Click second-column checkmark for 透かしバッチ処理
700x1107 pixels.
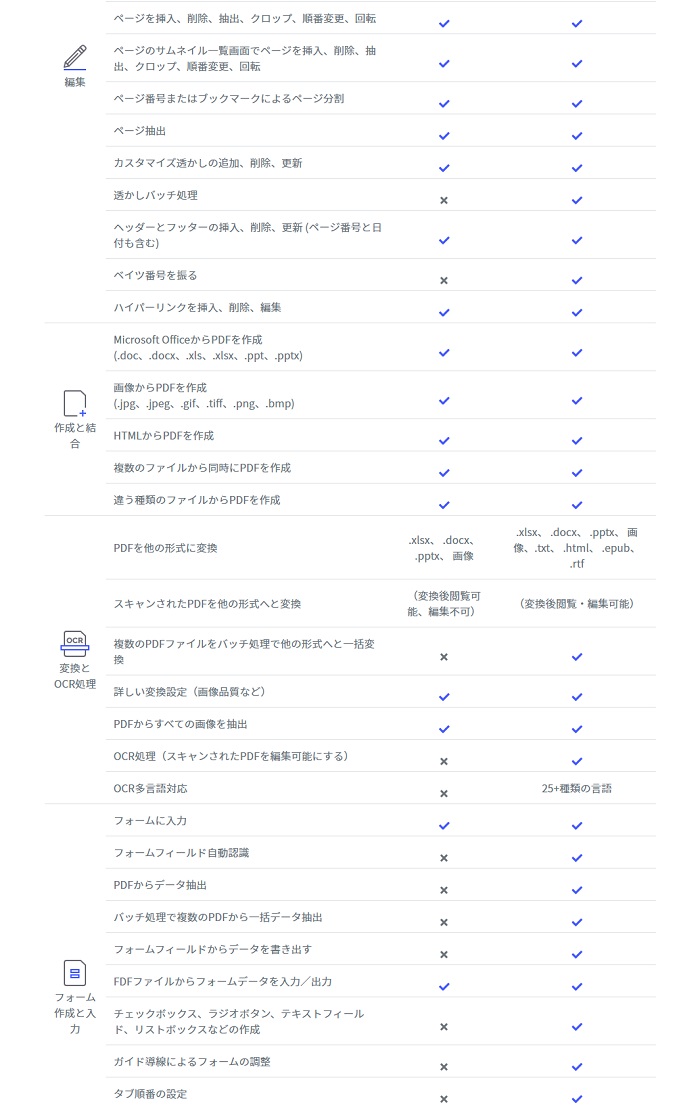click(577, 201)
